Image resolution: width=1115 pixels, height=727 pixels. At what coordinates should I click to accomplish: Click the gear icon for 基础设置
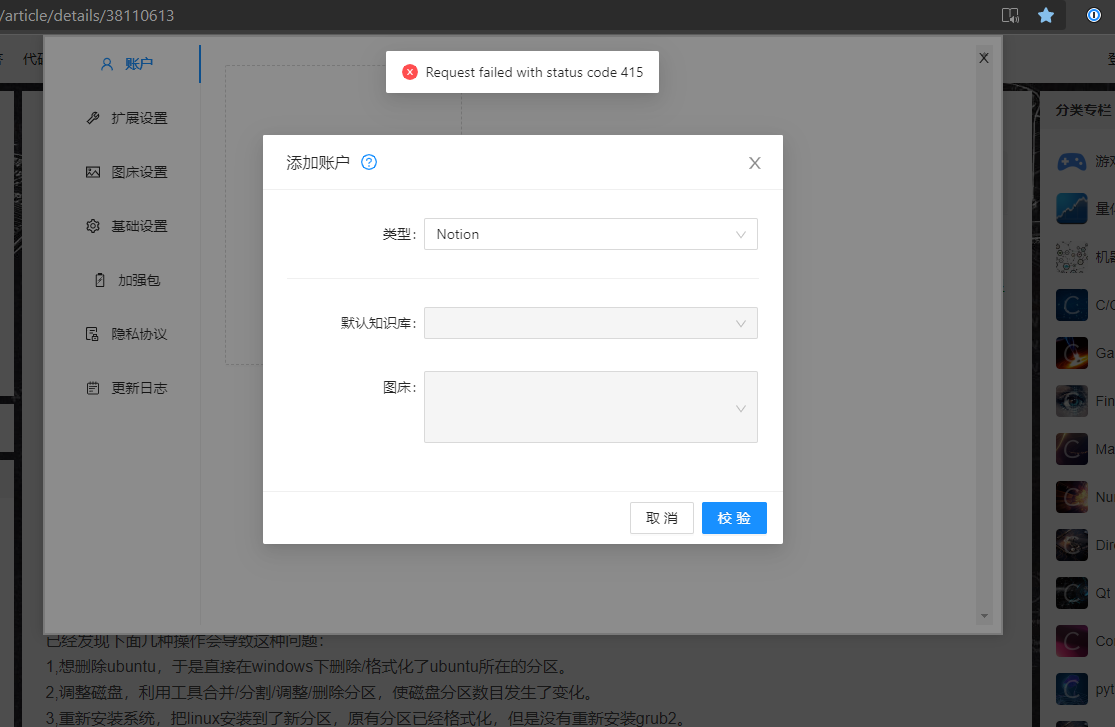92,225
